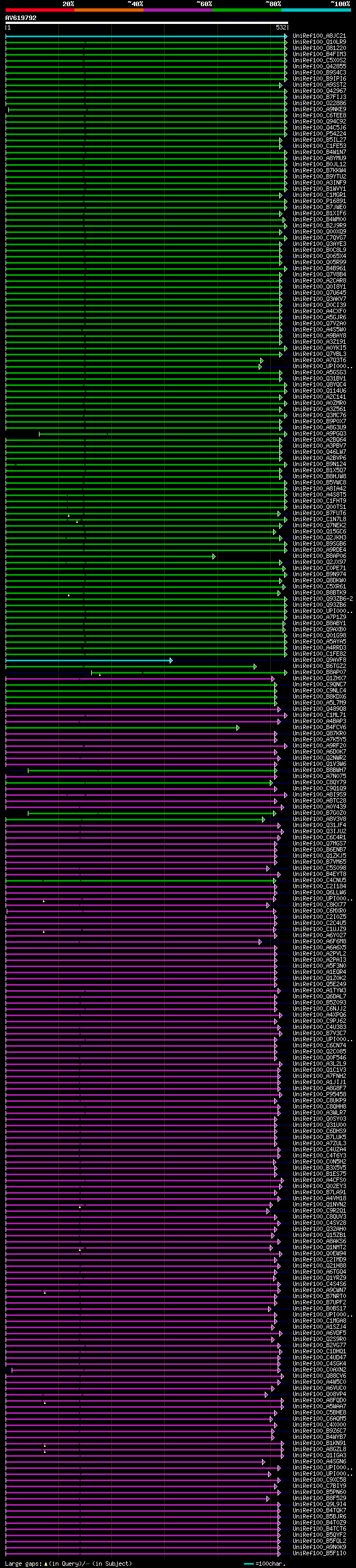Viewport: 356px width, 1568px height.
Task: Click the orange ~40% identity legend bar
Action: coord(110,10)
